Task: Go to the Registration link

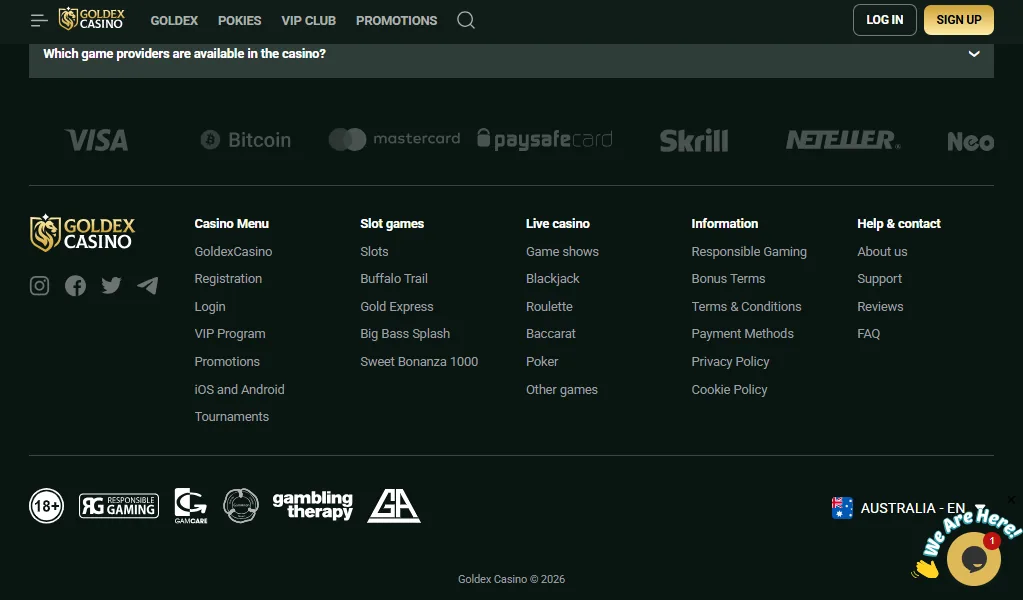Action: click(x=228, y=279)
